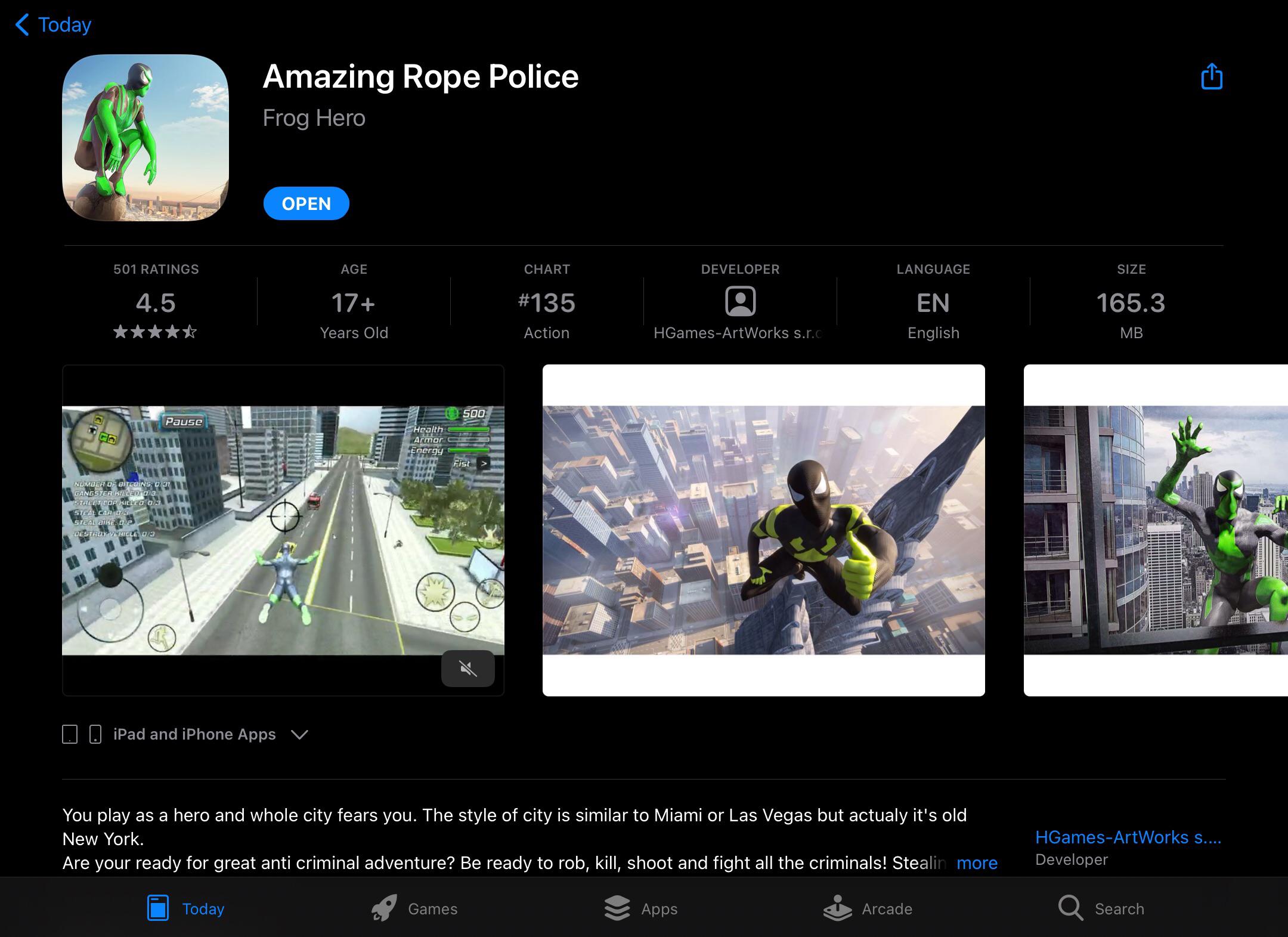The width and height of the screenshot is (1288, 937).
Task: Unmute the preview video
Action: coord(469,669)
